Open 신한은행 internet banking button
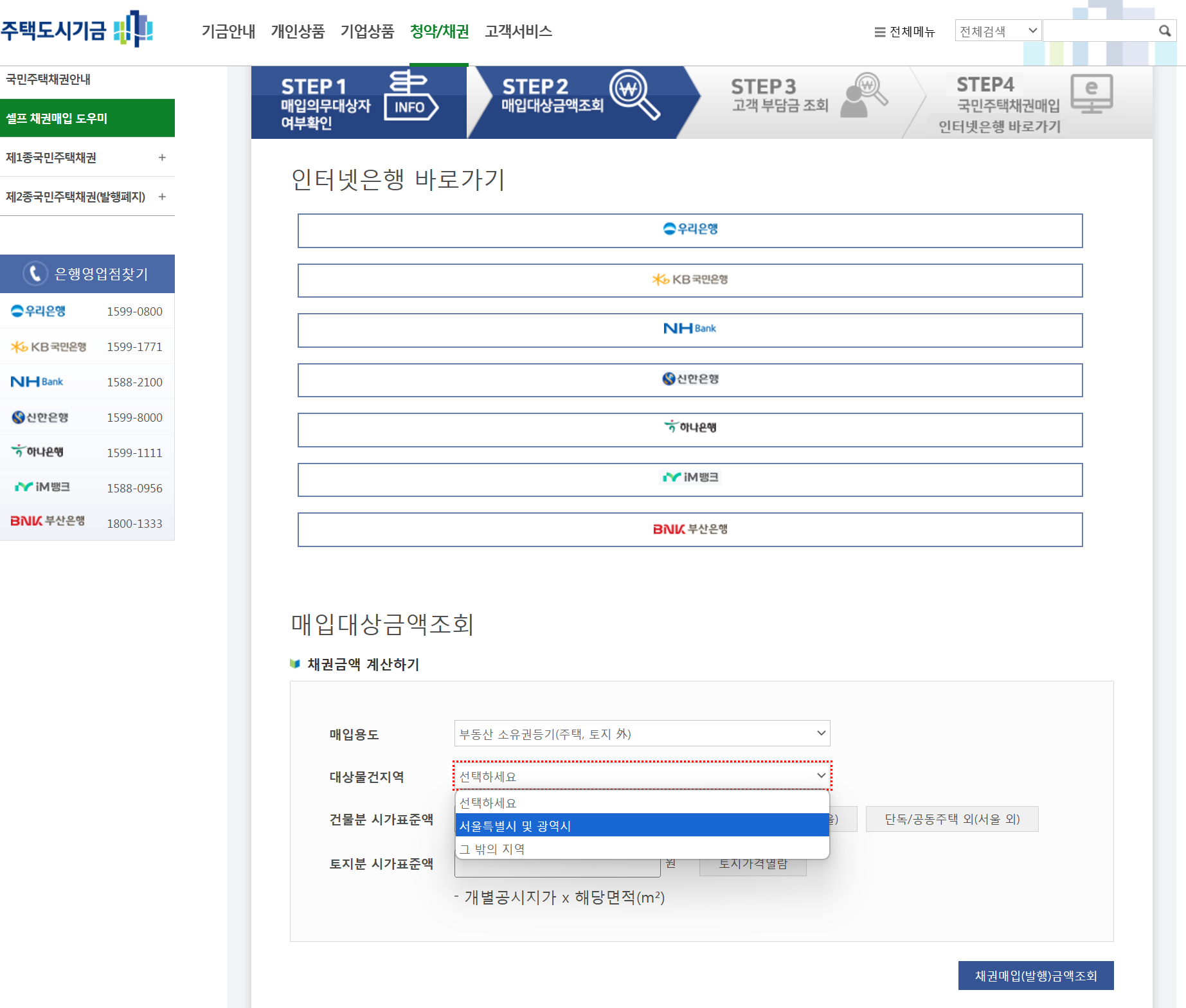 (690, 380)
